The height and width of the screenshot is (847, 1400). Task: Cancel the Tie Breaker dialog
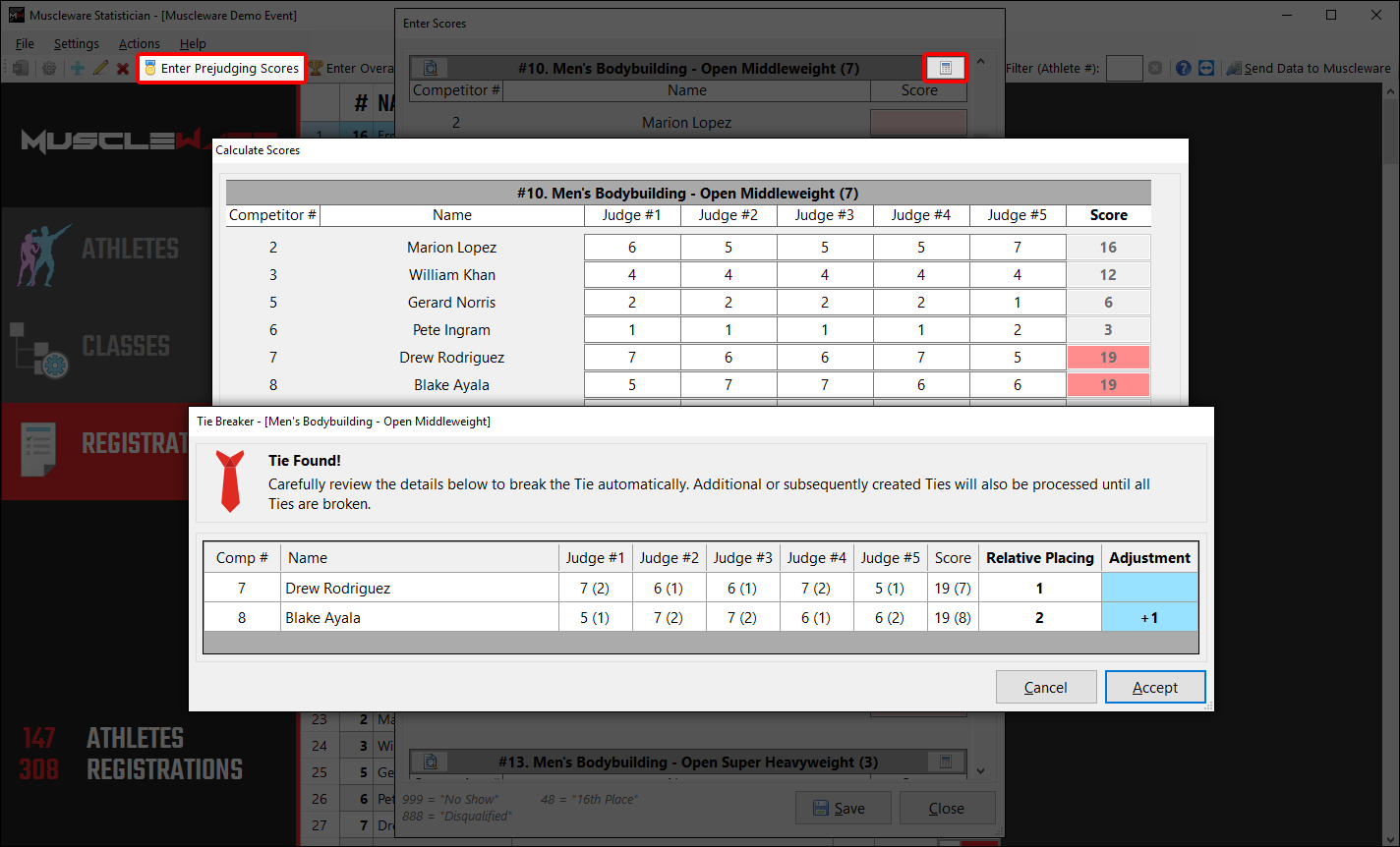1045,688
